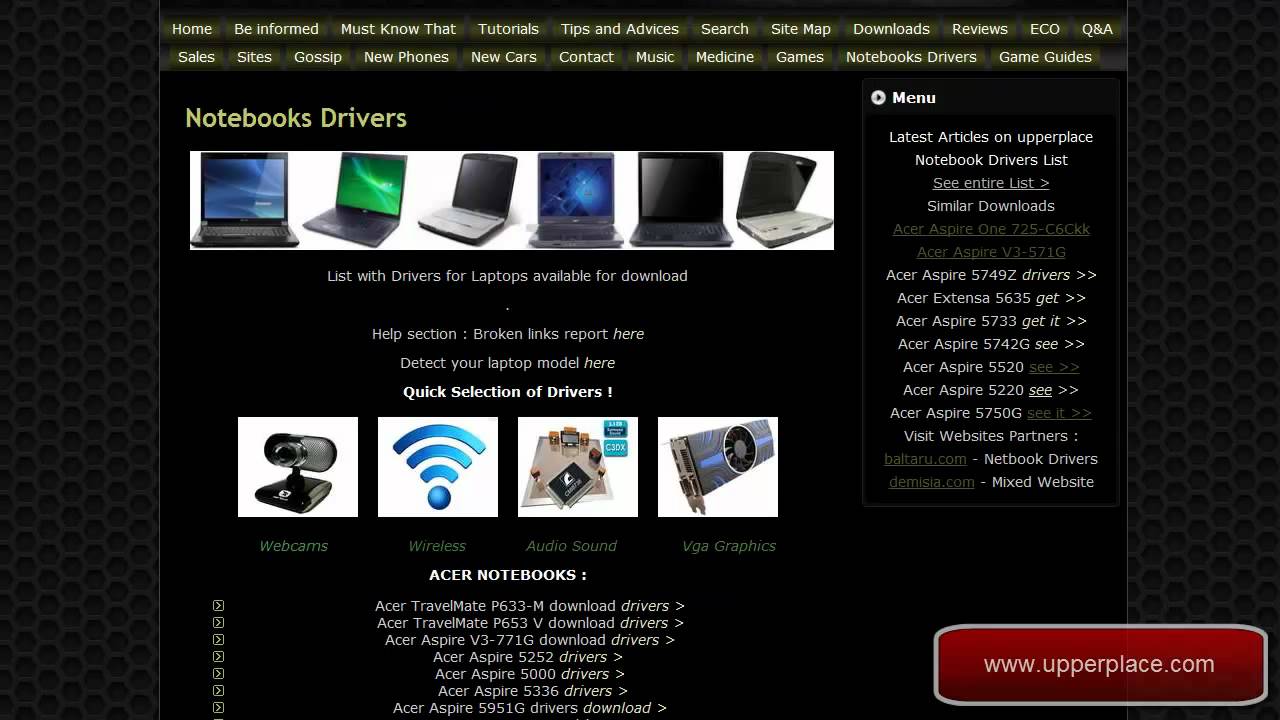The image size is (1280, 720).
Task: Open the Search menu item
Action: coord(725,29)
